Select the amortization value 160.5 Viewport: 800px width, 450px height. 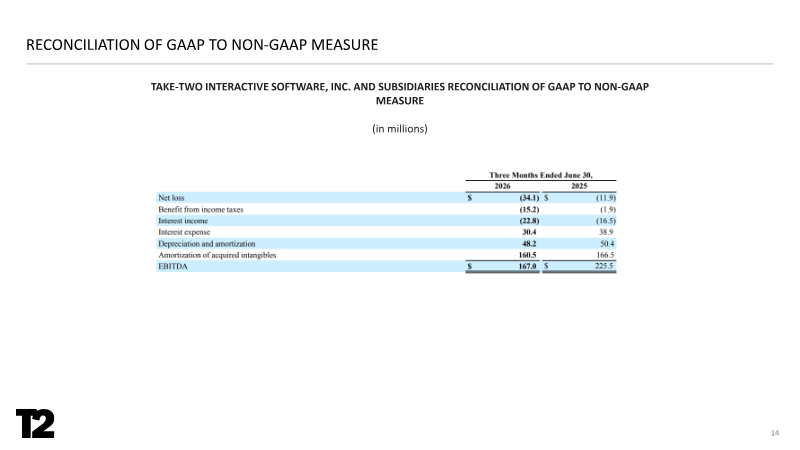(x=528, y=255)
